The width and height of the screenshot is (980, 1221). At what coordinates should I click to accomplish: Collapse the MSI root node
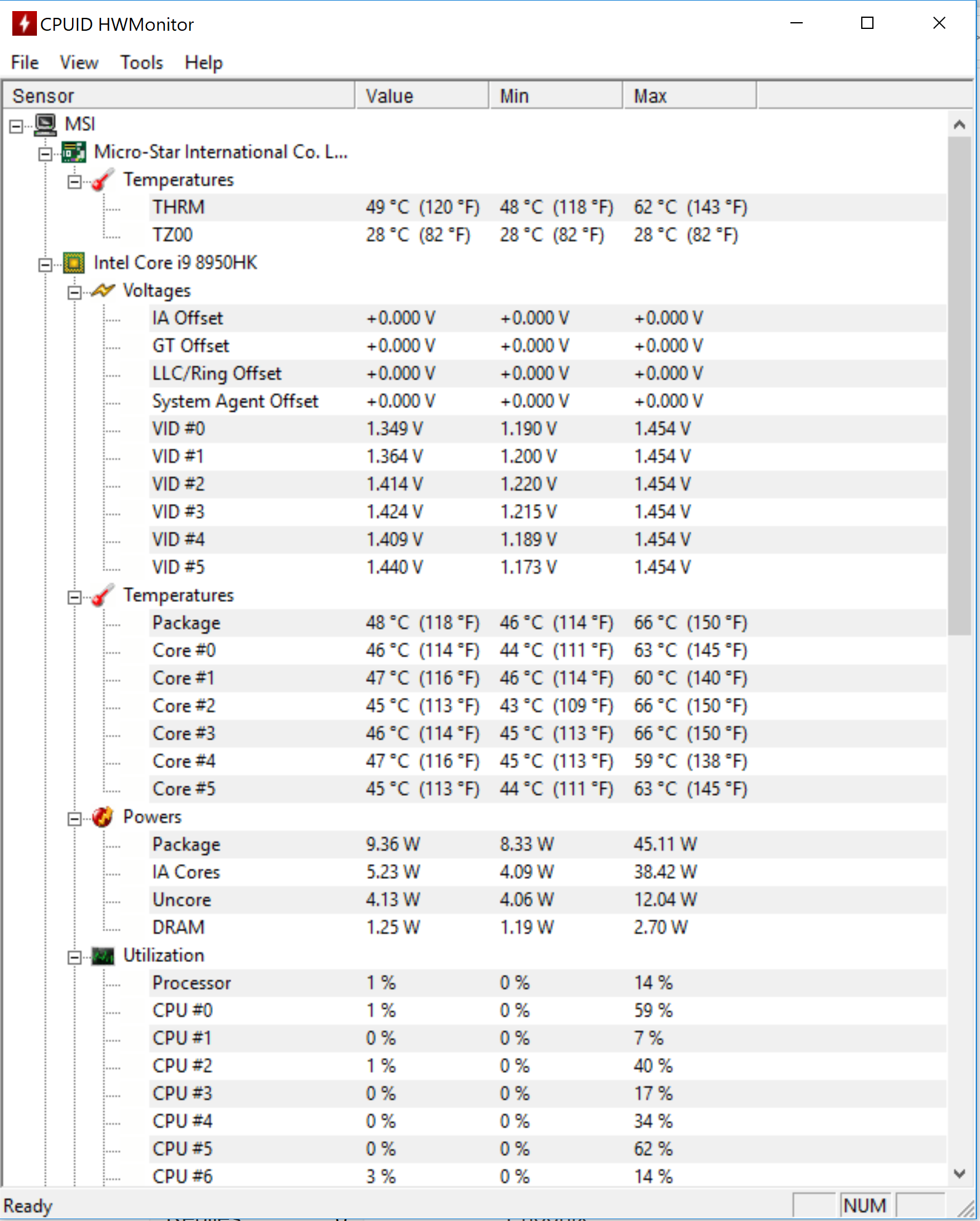coord(16,126)
